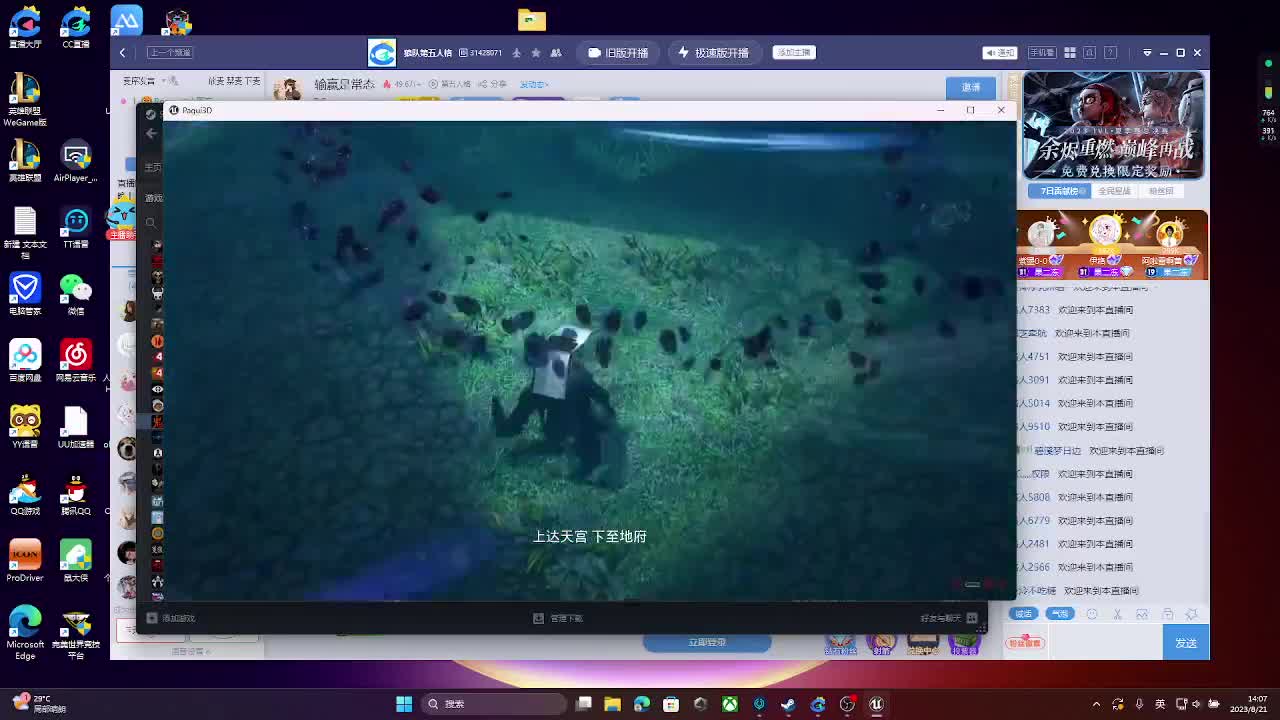Expand the 上一个频道 channel dropdown
Viewport: 1280px width, 720px height.
(x=172, y=52)
